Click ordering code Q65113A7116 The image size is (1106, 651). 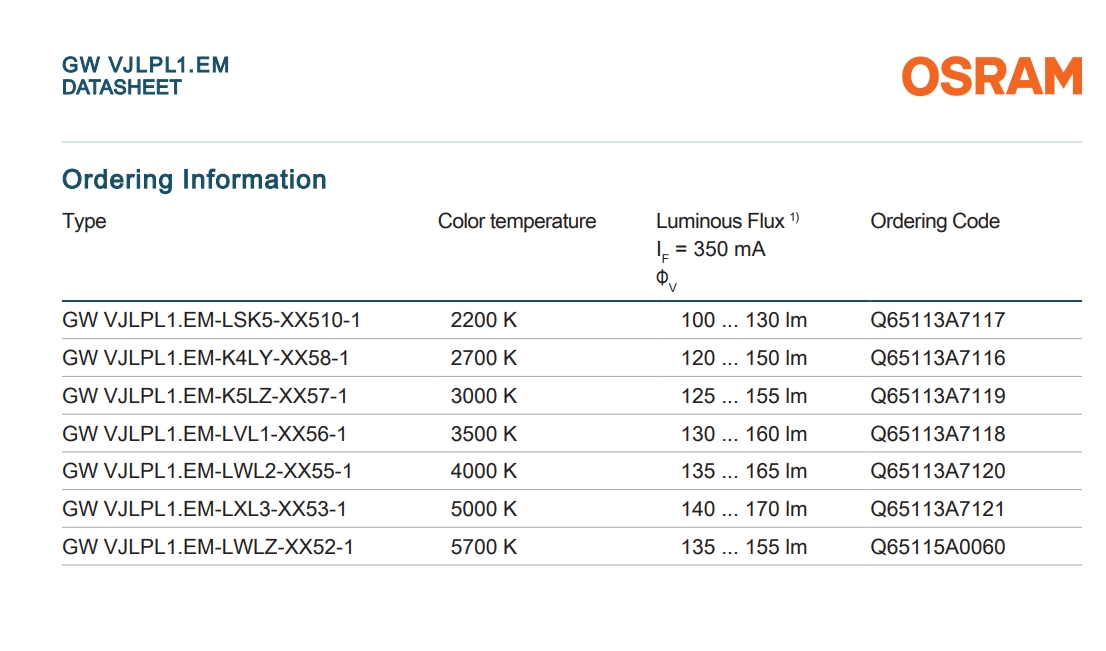point(937,358)
